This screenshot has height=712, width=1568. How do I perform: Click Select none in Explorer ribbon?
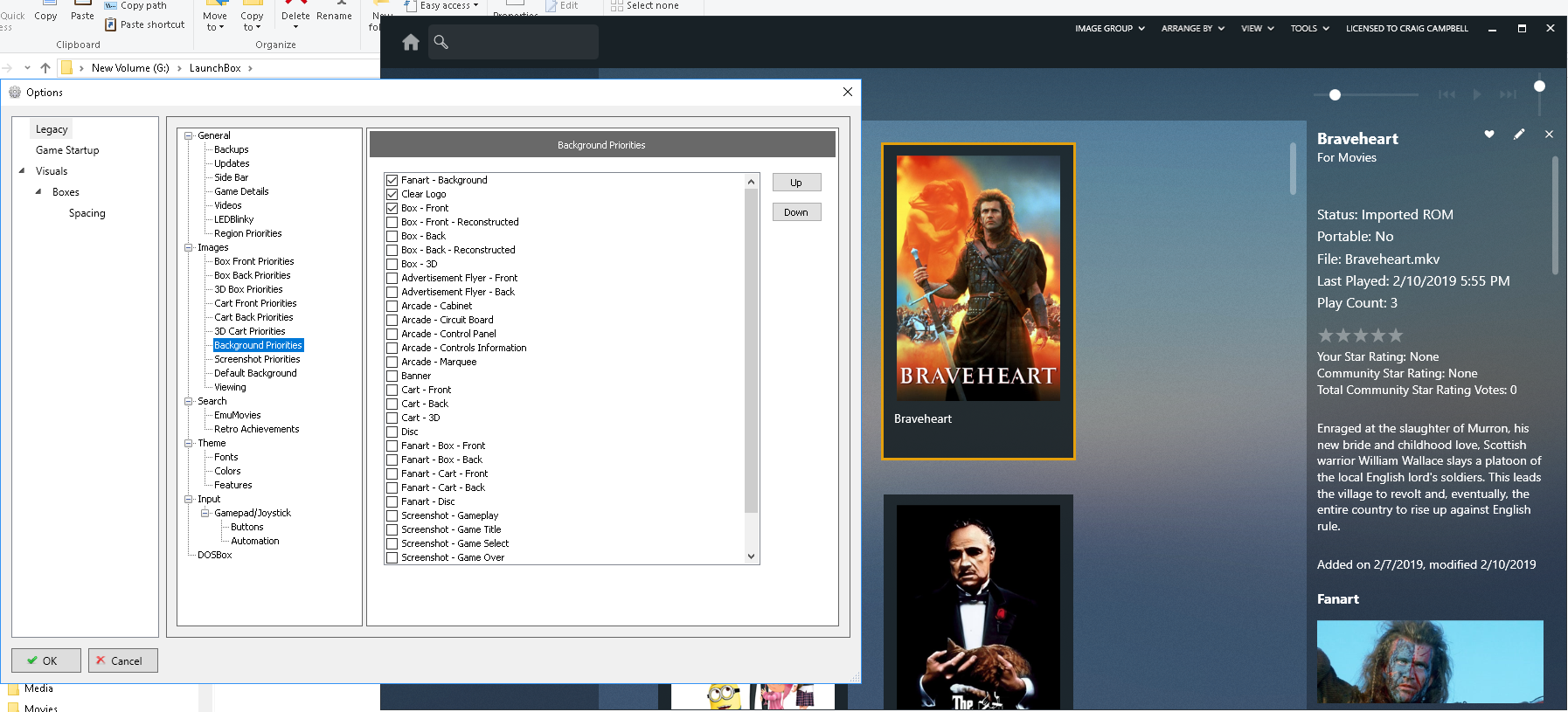pos(645,5)
